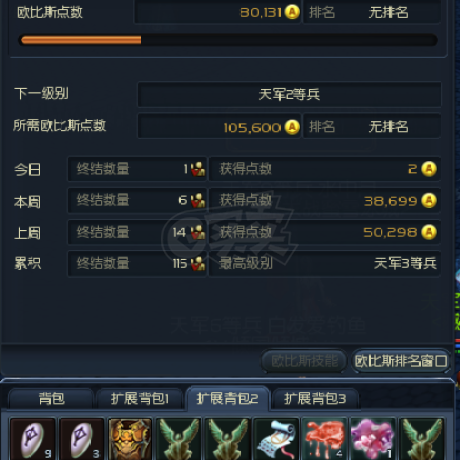Select the scroll item in inventory
The width and height of the screenshot is (460, 460).
pyautogui.click(x=276, y=439)
